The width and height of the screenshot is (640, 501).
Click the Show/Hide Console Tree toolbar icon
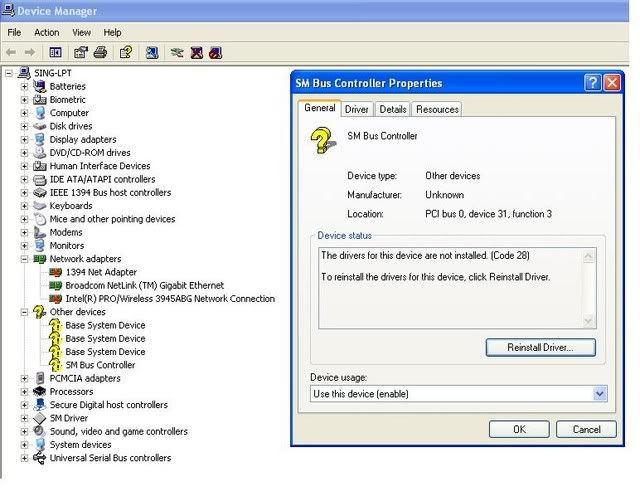click(56, 52)
